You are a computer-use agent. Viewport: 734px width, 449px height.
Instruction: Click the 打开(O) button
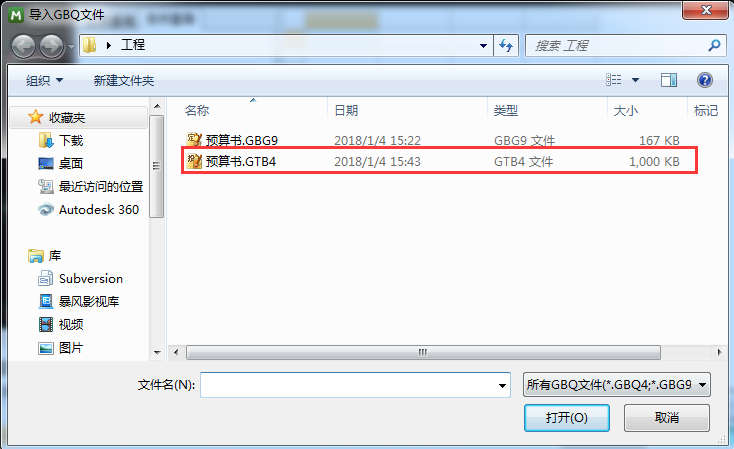click(566, 418)
